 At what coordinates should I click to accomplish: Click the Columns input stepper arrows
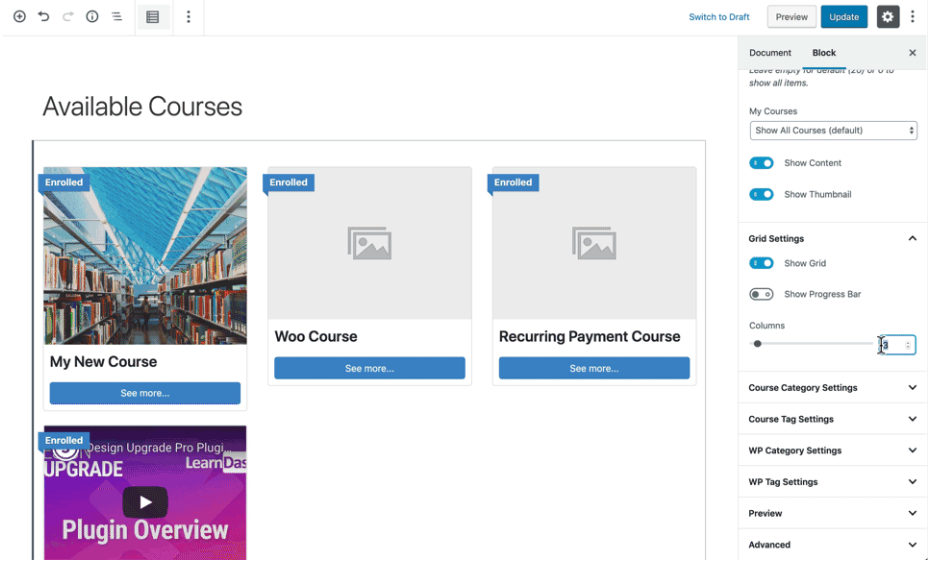click(x=908, y=345)
